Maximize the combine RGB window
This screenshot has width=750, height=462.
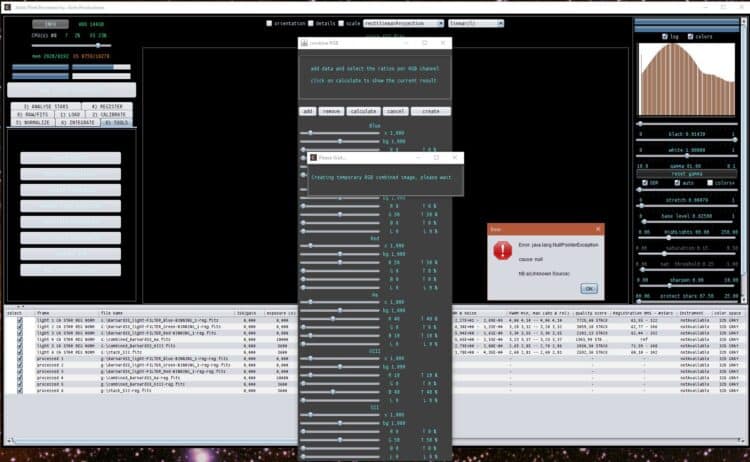click(x=425, y=43)
